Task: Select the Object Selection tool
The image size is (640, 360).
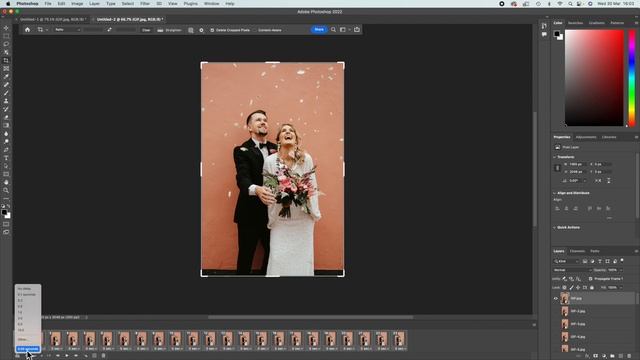Action: tap(6, 52)
